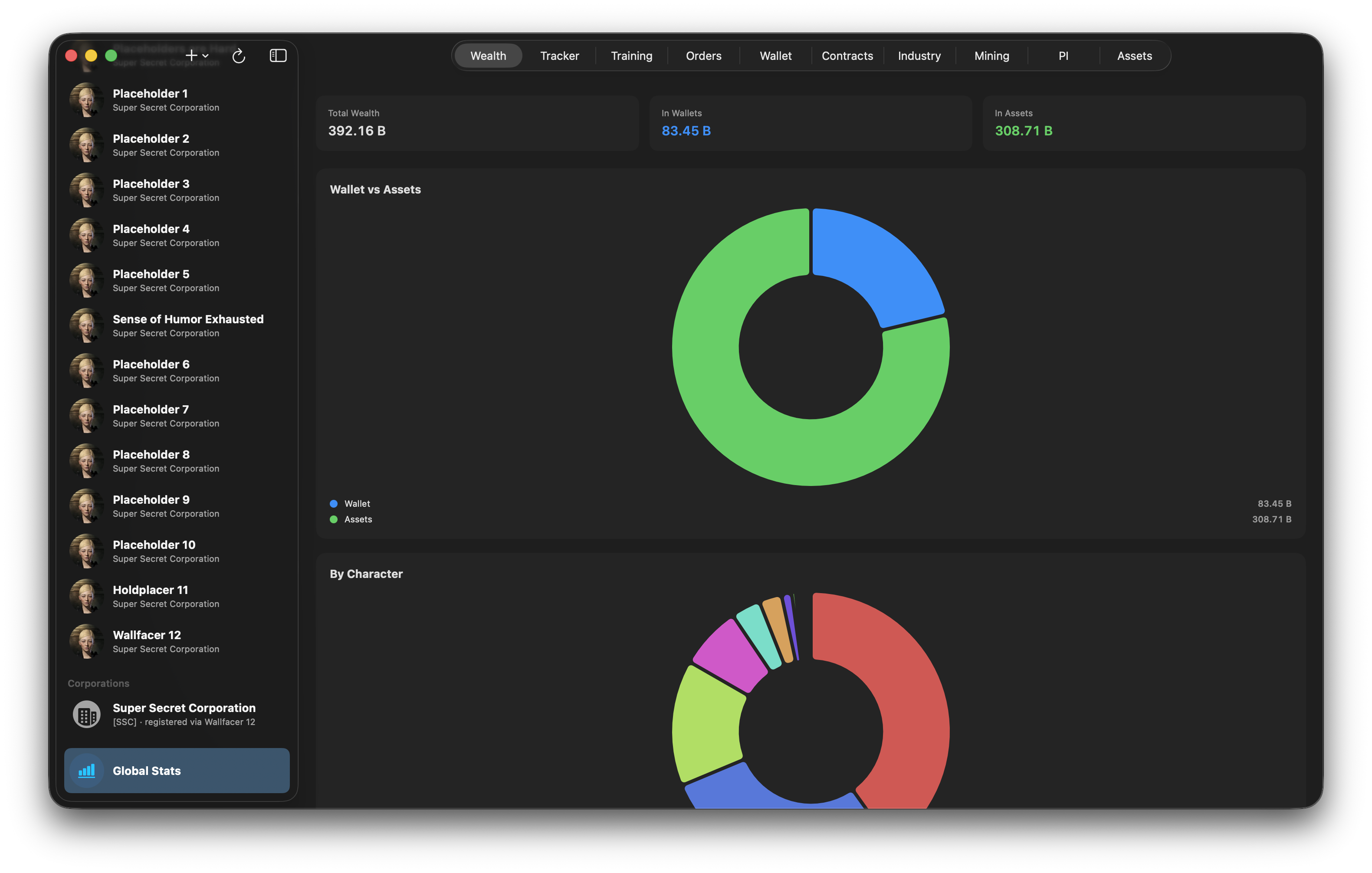1372x873 pixels.
Task: Click Placeholder 9 portrait avatar
Action: (87, 505)
